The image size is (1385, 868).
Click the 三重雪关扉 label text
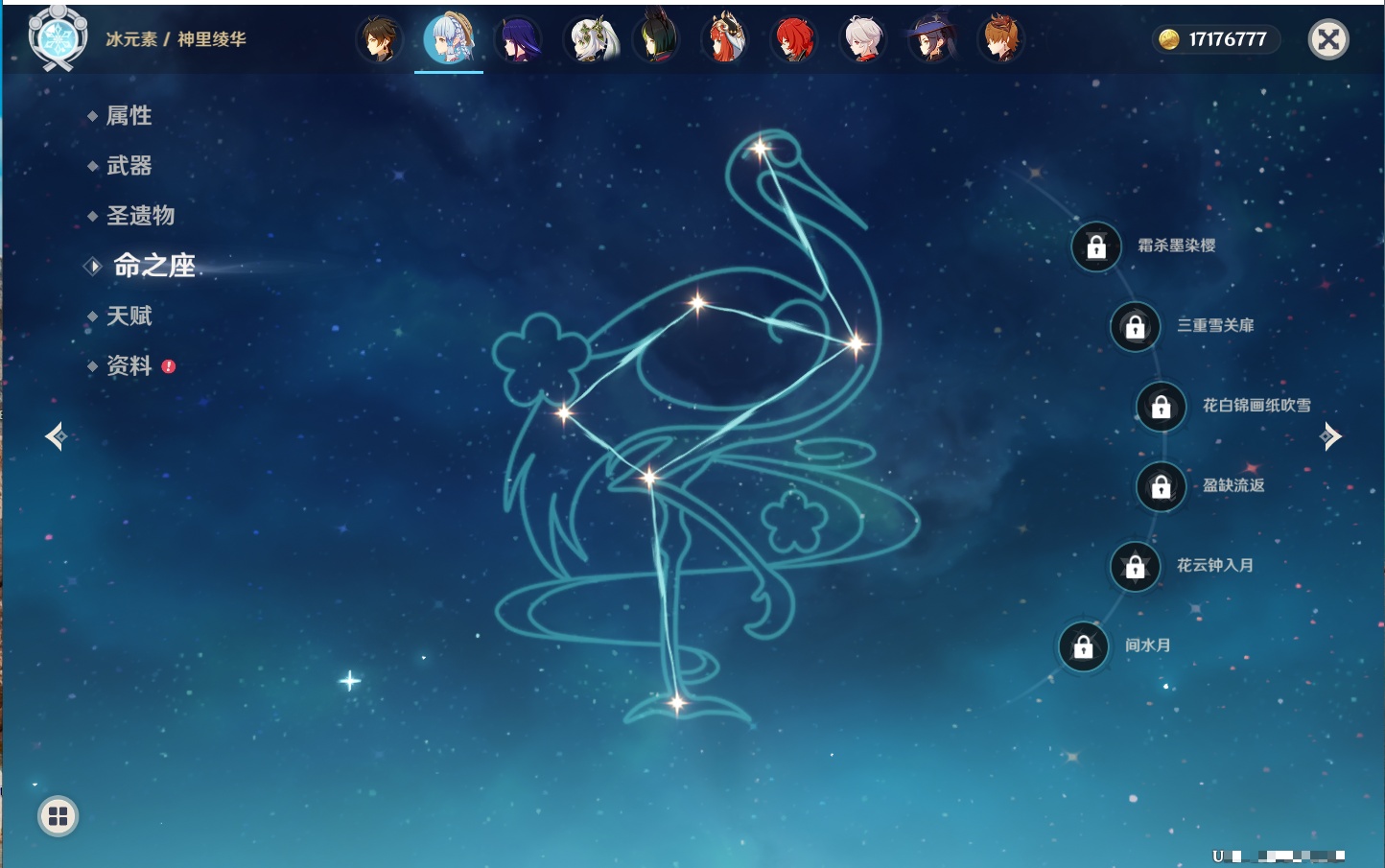[1215, 325]
